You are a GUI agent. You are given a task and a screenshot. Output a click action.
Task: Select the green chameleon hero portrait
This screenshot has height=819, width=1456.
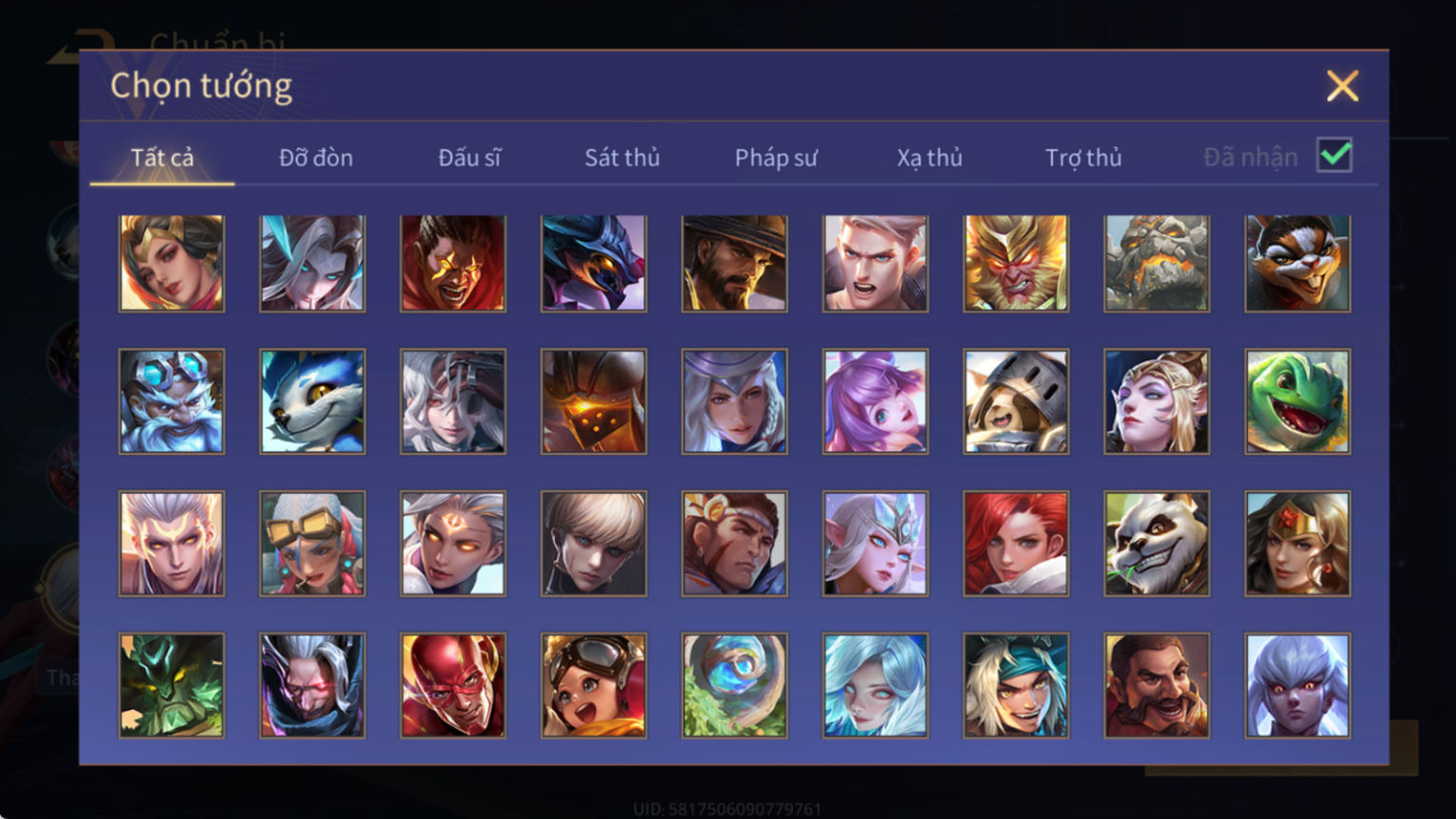coord(1297,401)
